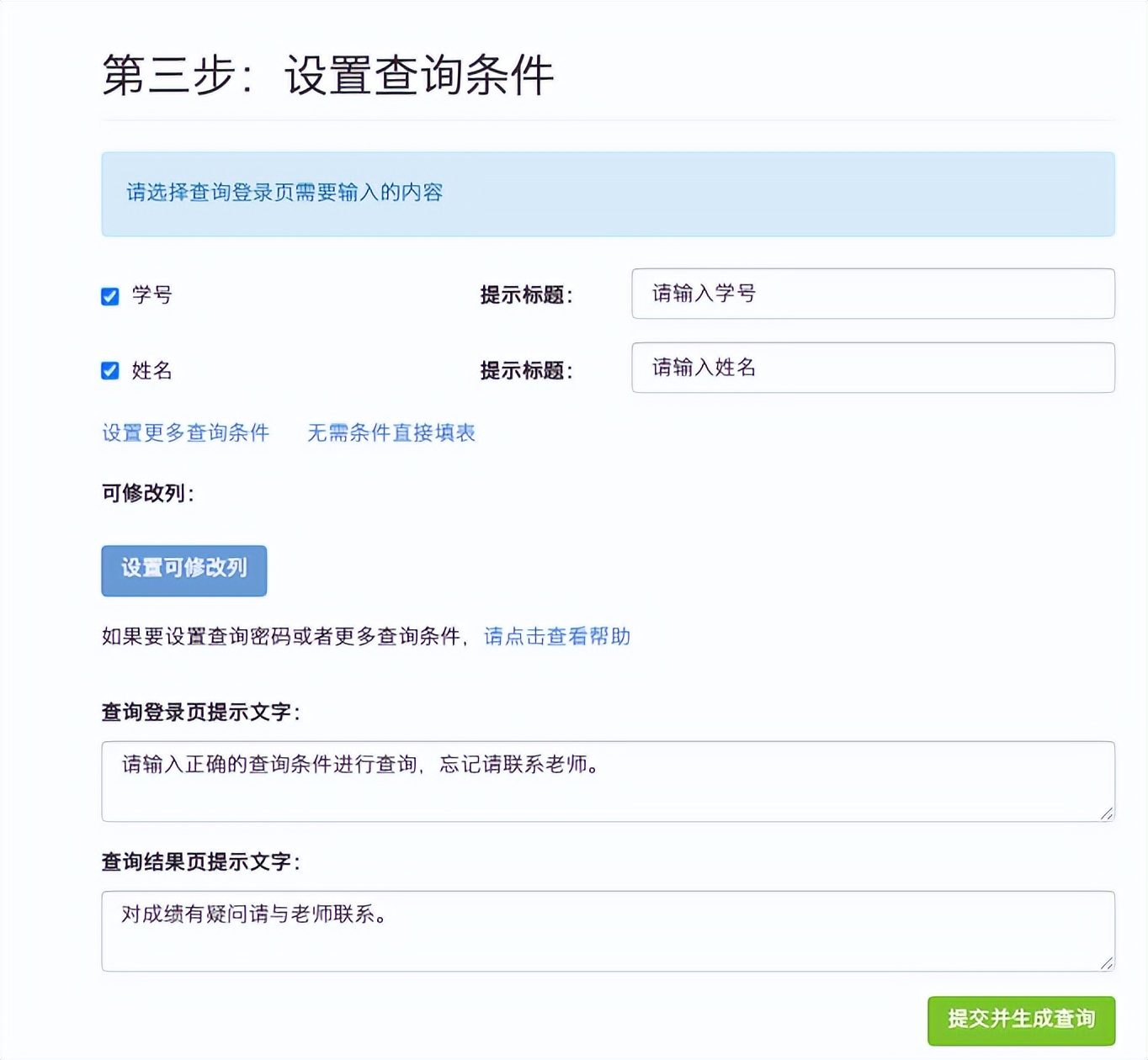Click into the 查询结果页提示文字 text area
The height and width of the screenshot is (1060, 1148).
pyautogui.click(x=608, y=931)
